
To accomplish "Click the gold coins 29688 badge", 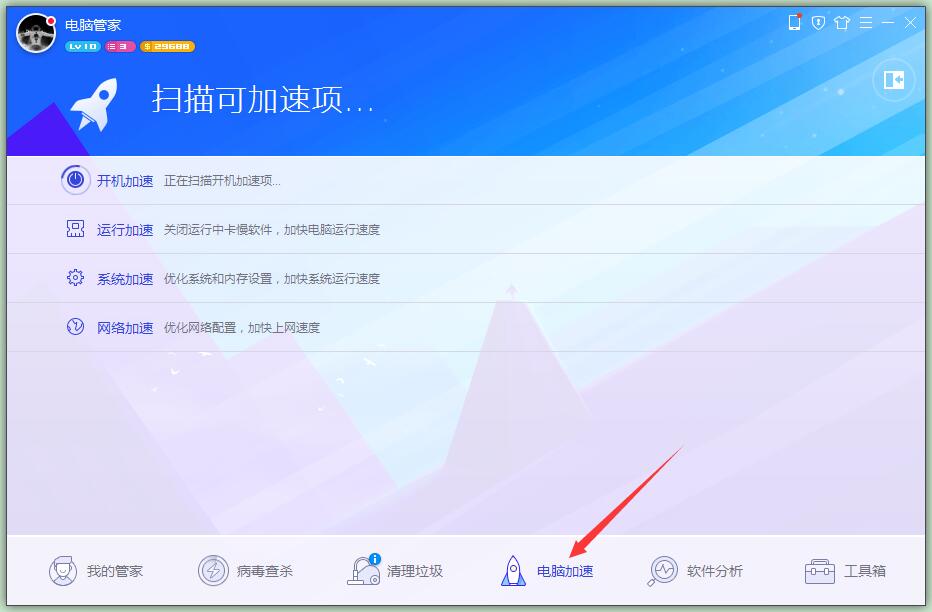I will tap(167, 47).
